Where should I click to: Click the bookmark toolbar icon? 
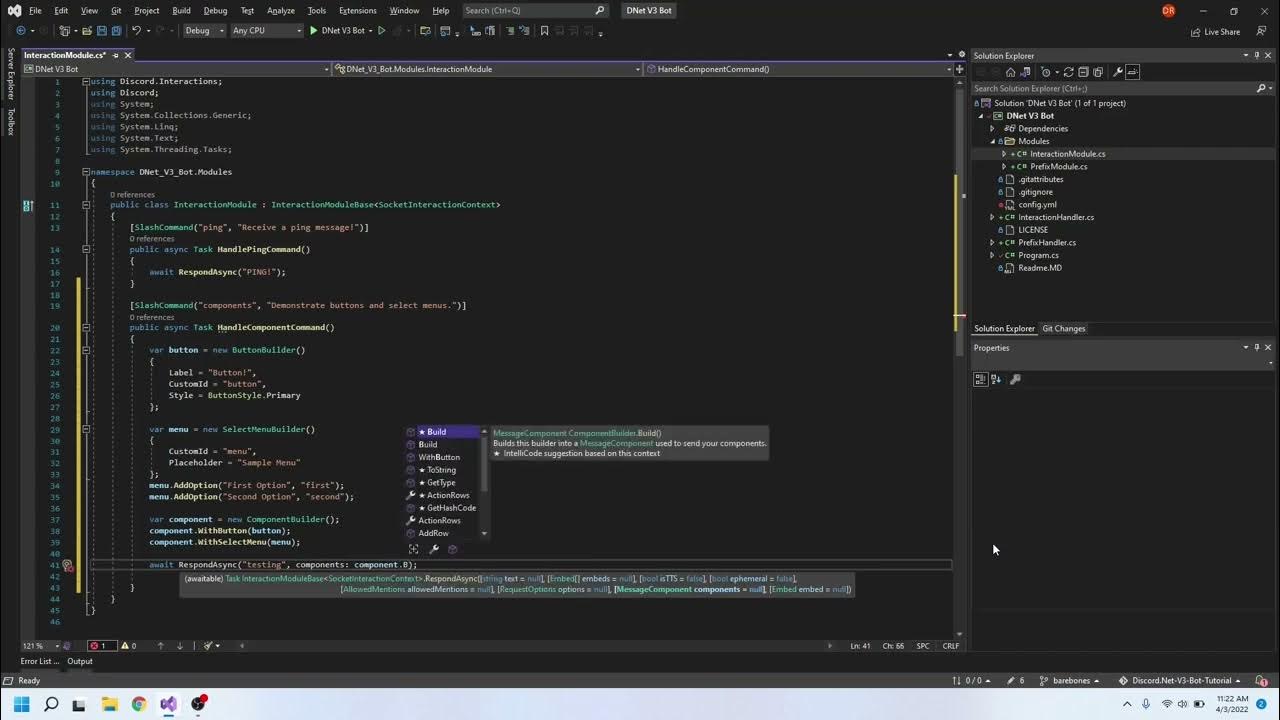click(544, 31)
